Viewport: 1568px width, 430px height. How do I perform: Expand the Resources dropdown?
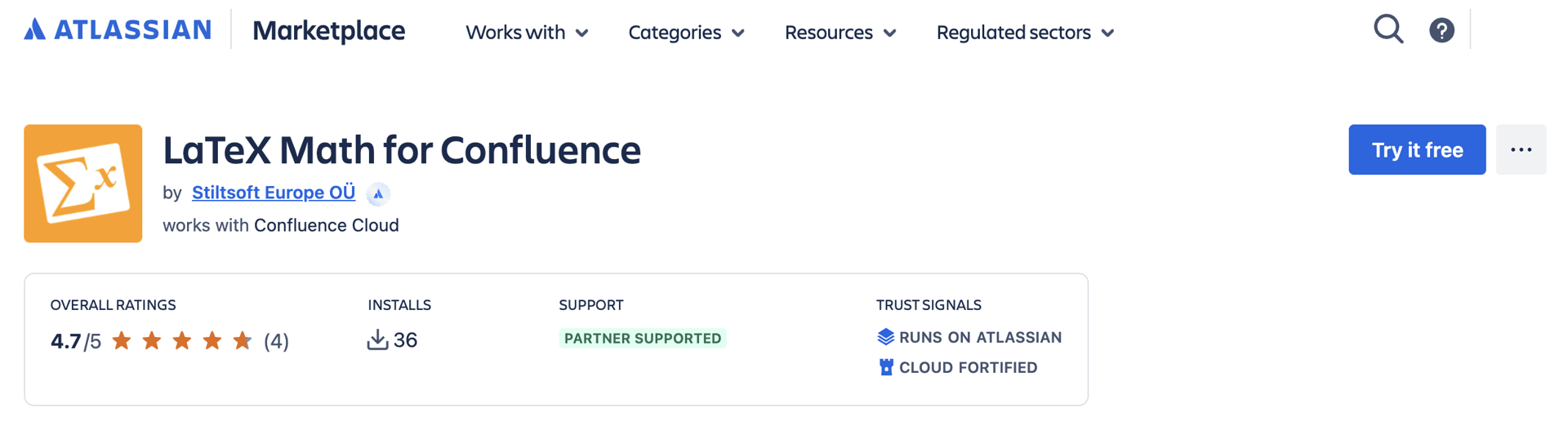click(840, 33)
